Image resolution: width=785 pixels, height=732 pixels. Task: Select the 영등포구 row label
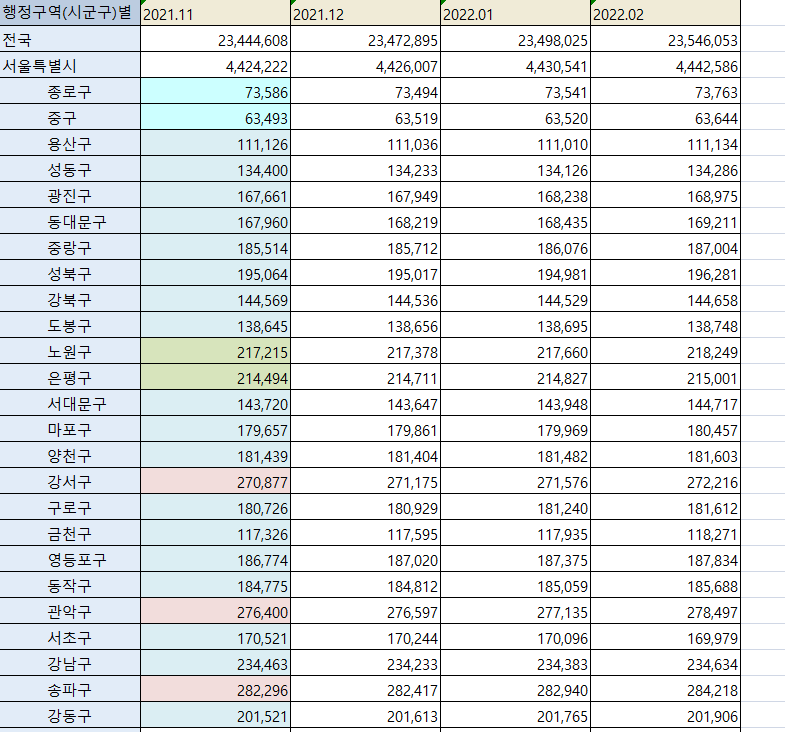[x=70, y=559]
